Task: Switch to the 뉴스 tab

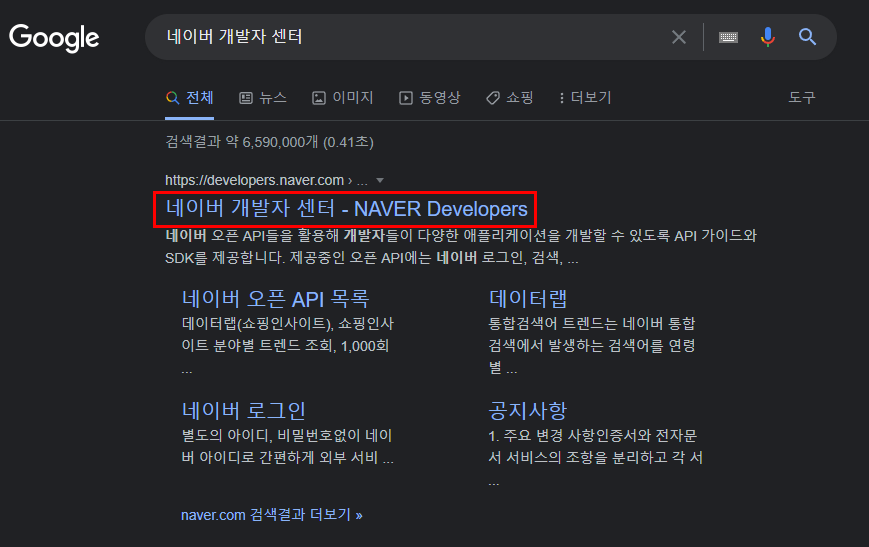Action: click(x=263, y=98)
